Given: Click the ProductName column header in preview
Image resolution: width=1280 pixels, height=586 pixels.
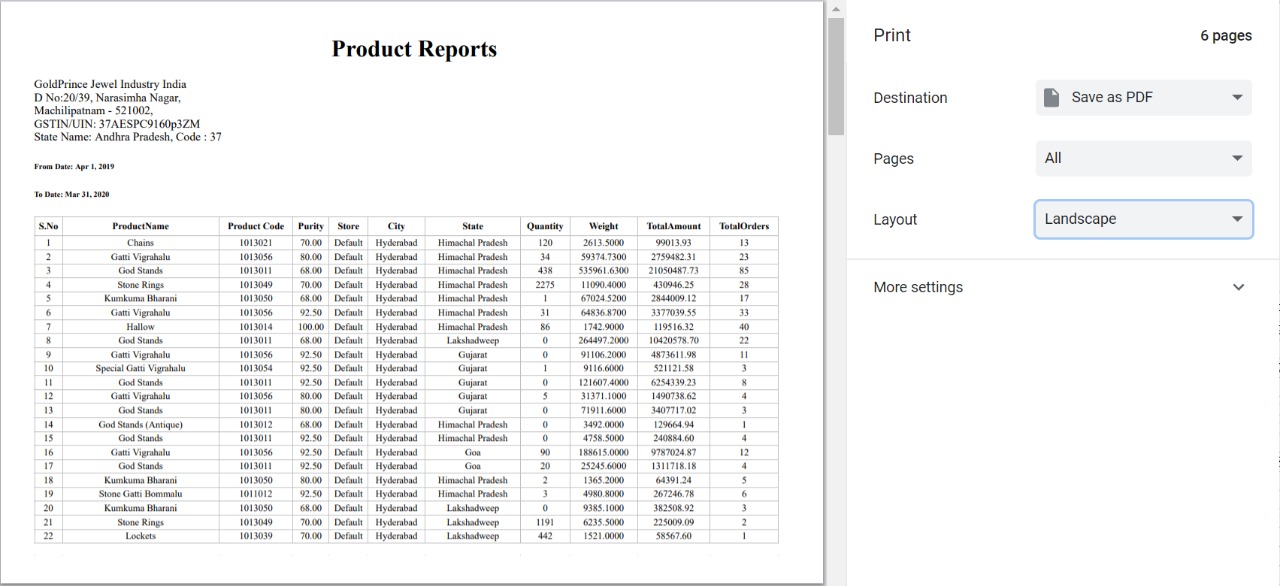Looking at the screenshot, I should coord(139,226).
